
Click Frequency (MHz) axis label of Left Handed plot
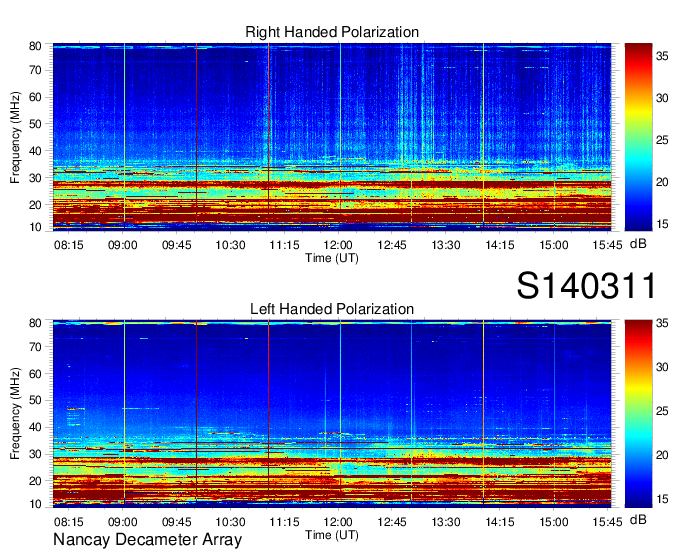click(16, 414)
